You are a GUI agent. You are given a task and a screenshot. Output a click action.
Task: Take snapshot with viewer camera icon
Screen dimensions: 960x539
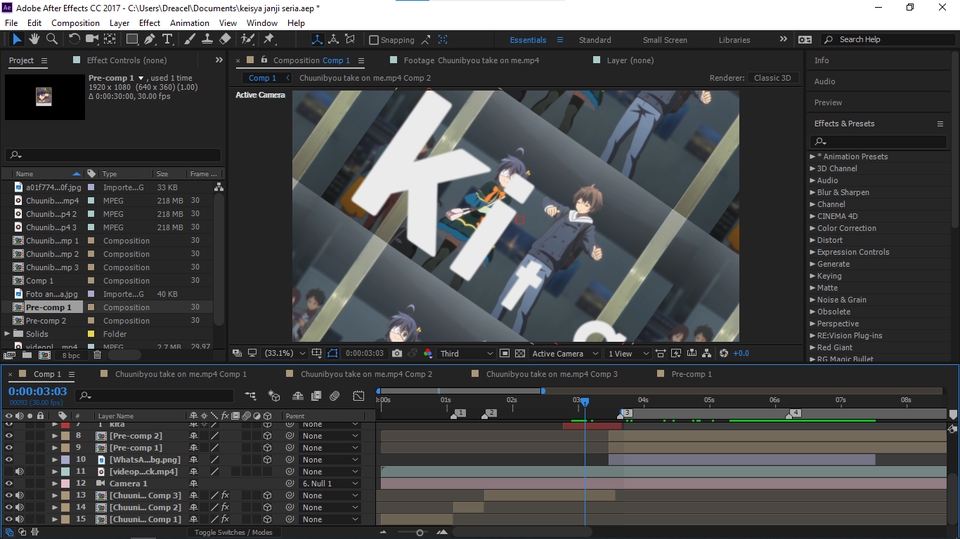point(397,353)
